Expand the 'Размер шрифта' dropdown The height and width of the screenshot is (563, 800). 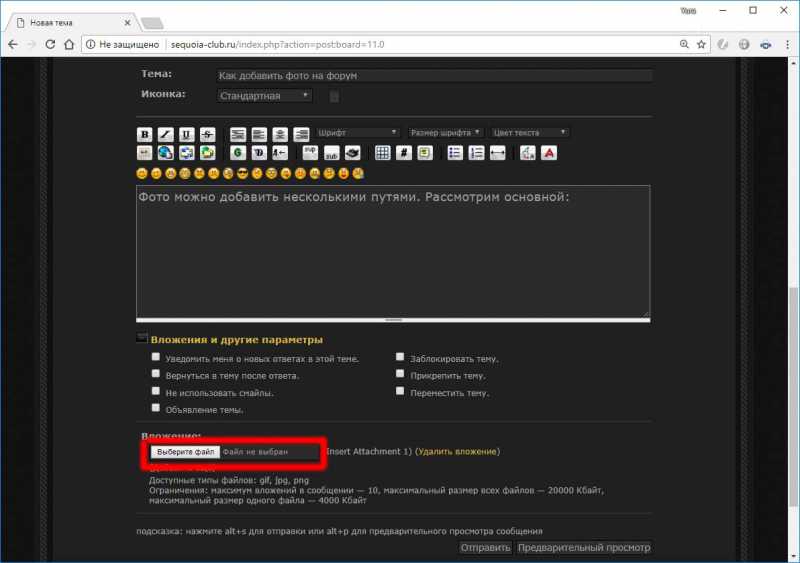point(445,132)
